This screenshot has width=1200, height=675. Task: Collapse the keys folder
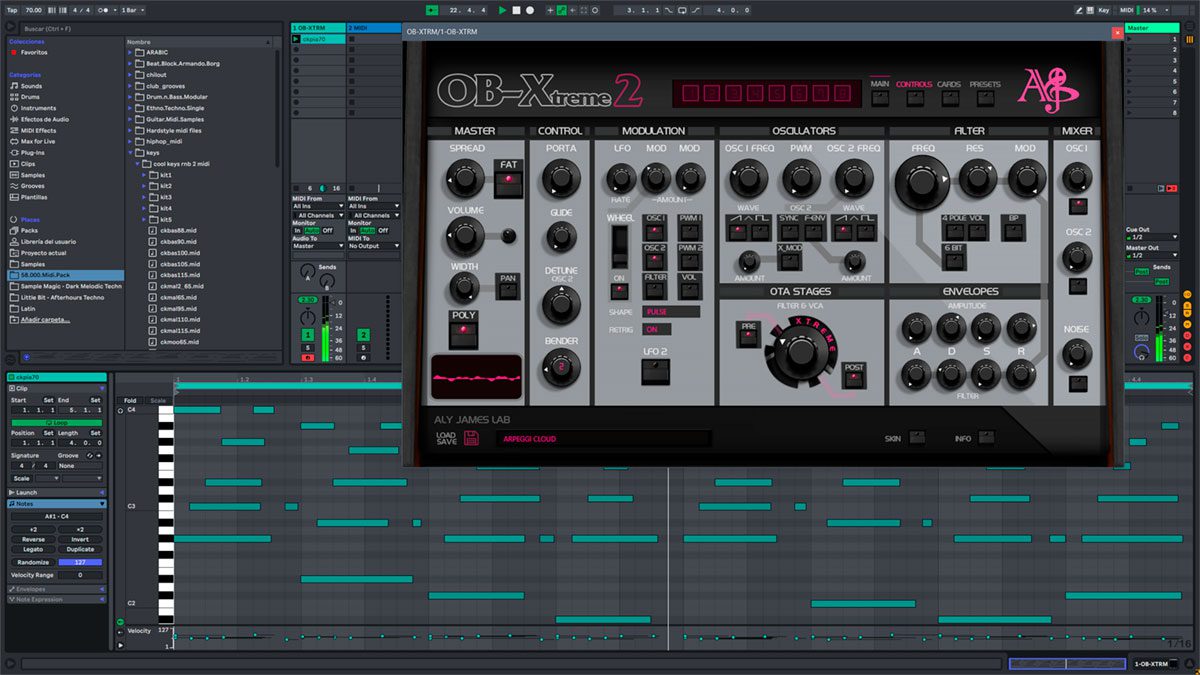[x=130, y=153]
